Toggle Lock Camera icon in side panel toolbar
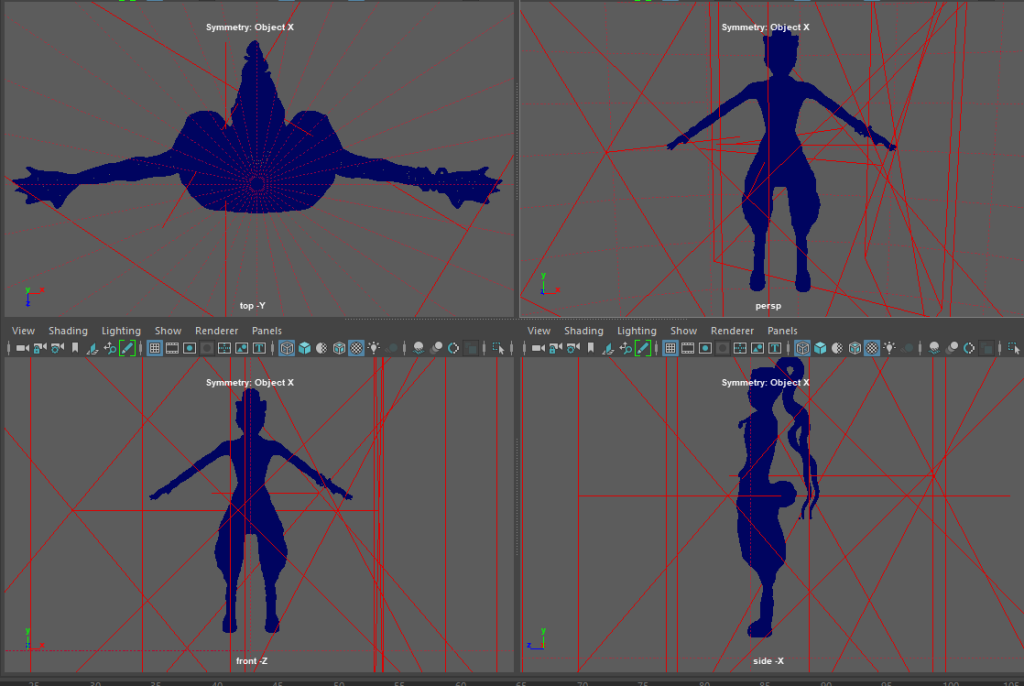This screenshot has height=686, width=1024. 555,348
